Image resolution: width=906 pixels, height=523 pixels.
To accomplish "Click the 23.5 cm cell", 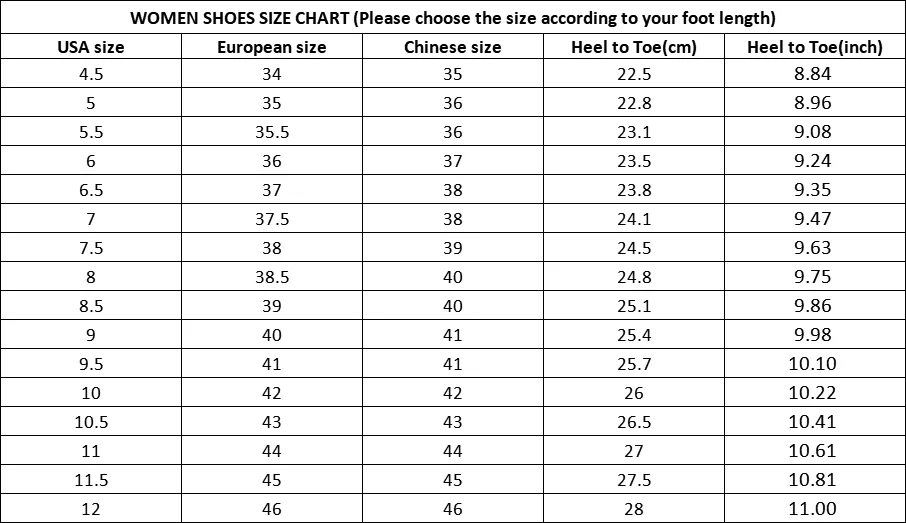I will pos(634,160).
